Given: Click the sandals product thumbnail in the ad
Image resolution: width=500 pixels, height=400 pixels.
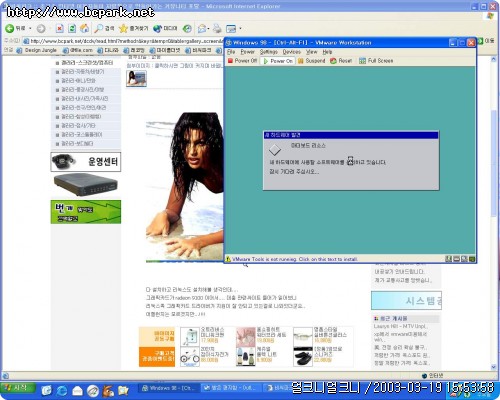Looking at the screenshot, I should (x=303, y=357).
